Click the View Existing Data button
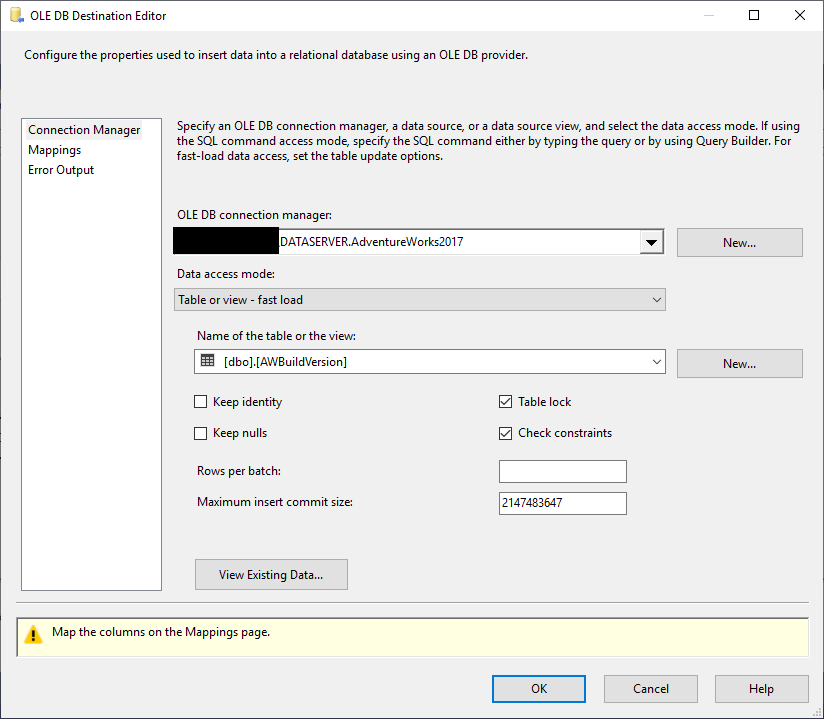This screenshot has width=824, height=719. point(271,575)
